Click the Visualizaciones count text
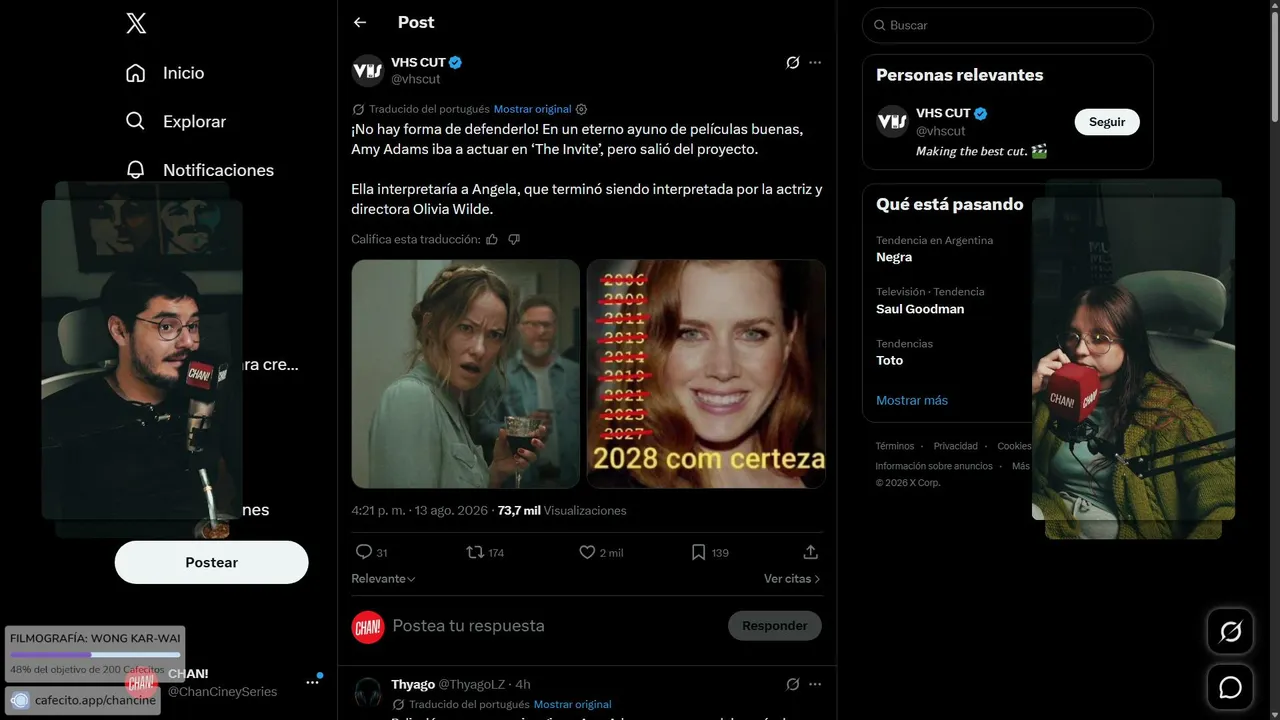Screen dimensions: 1280x720 click(x=562, y=510)
